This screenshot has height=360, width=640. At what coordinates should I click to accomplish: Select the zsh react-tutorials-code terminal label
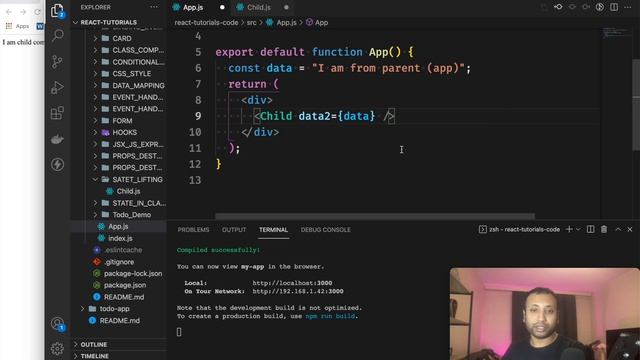tap(519, 229)
